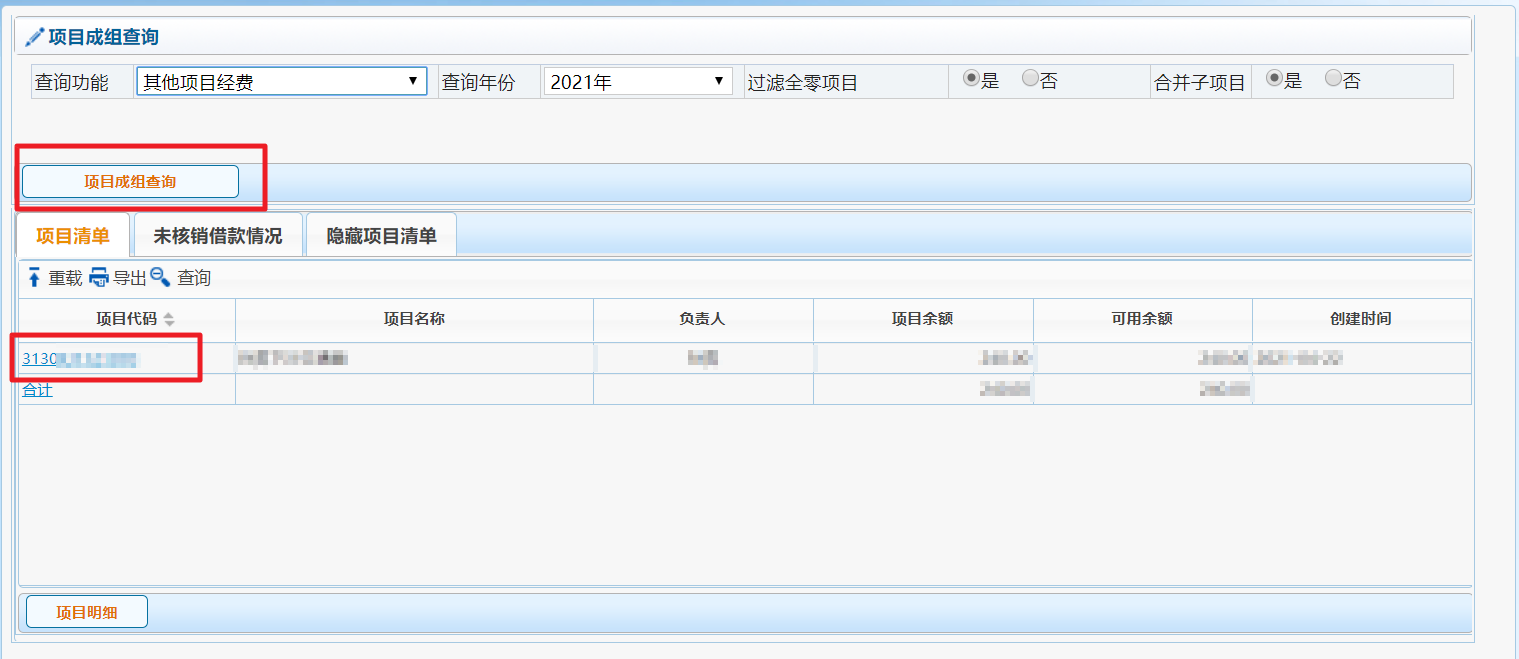
Task: Open the 查询年份 dropdown showing 2021年
Action: [x=637, y=82]
